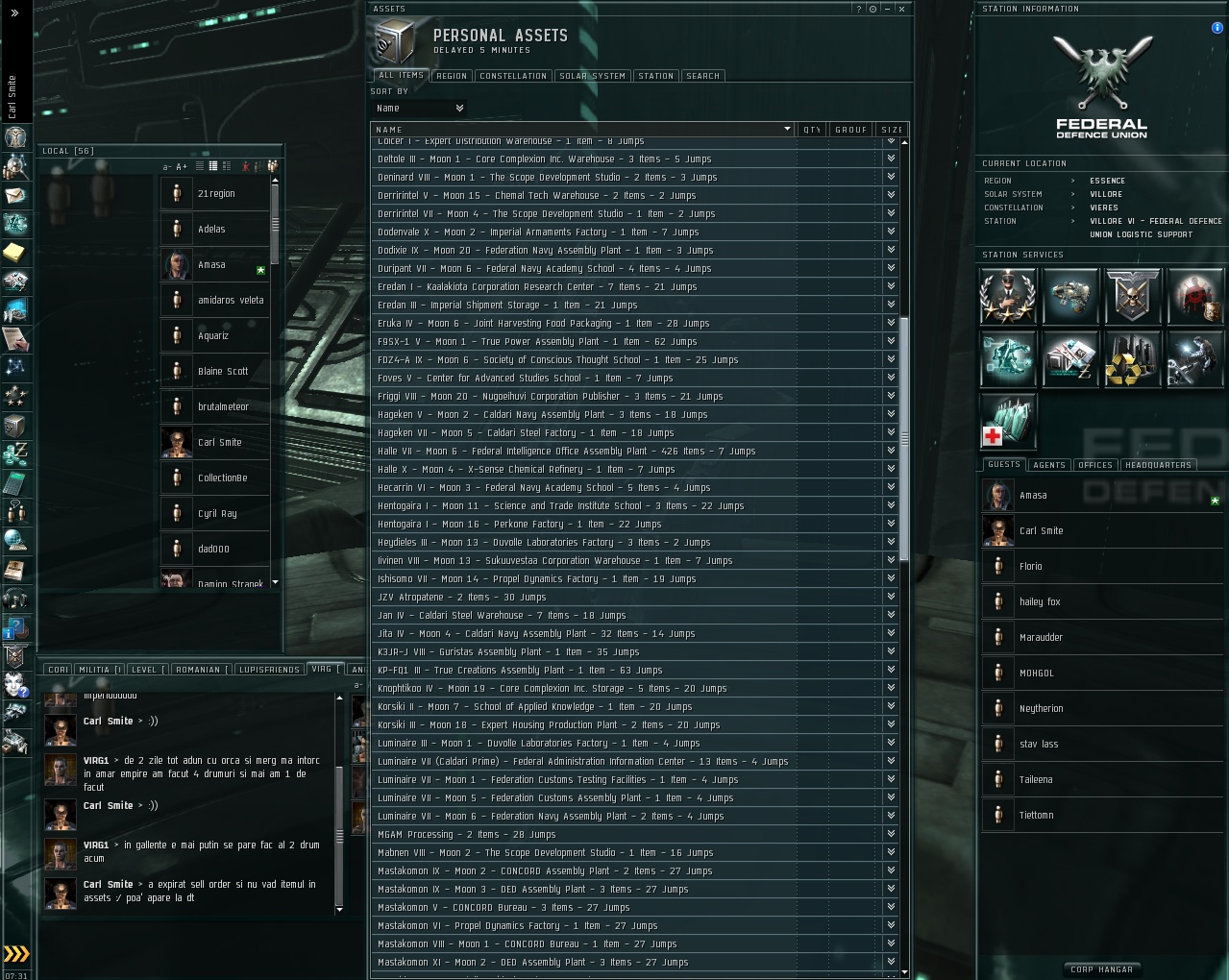This screenshot has width=1229, height=980.
Task: Switch to the Solar System assets tab
Action: click(x=593, y=76)
